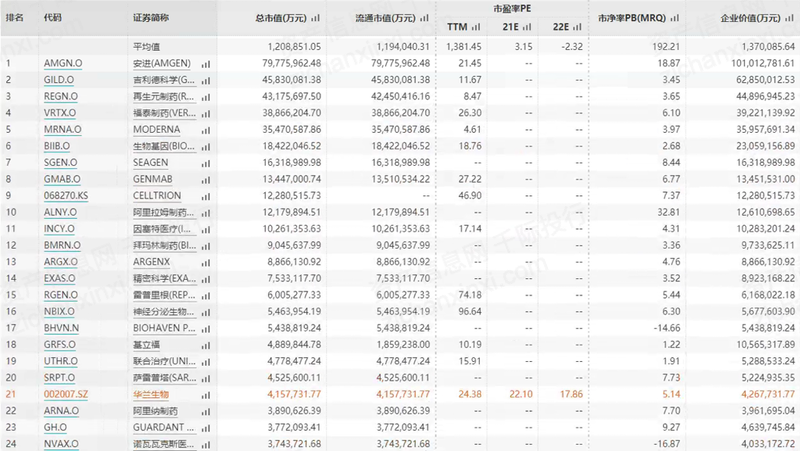Open chart icon in NBIX.O row
This screenshot has height=451, width=800.
pyautogui.click(x=206, y=312)
